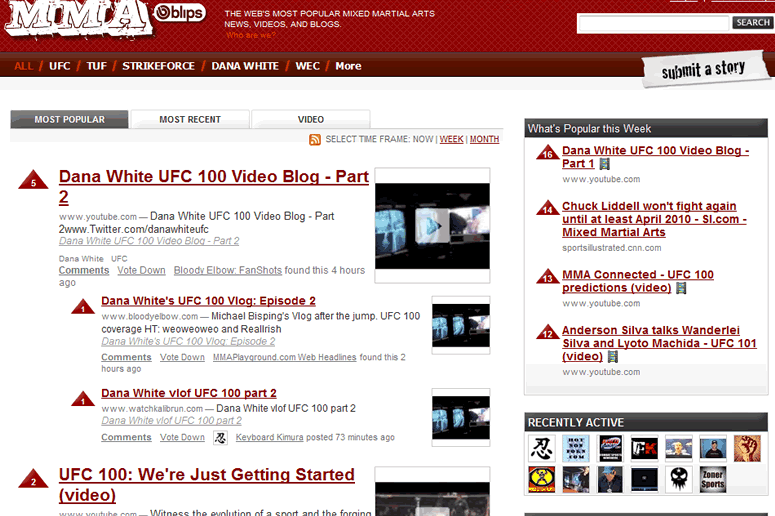
Task: Open Chuck Liddell won't fight again link
Action: click(654, 219)
